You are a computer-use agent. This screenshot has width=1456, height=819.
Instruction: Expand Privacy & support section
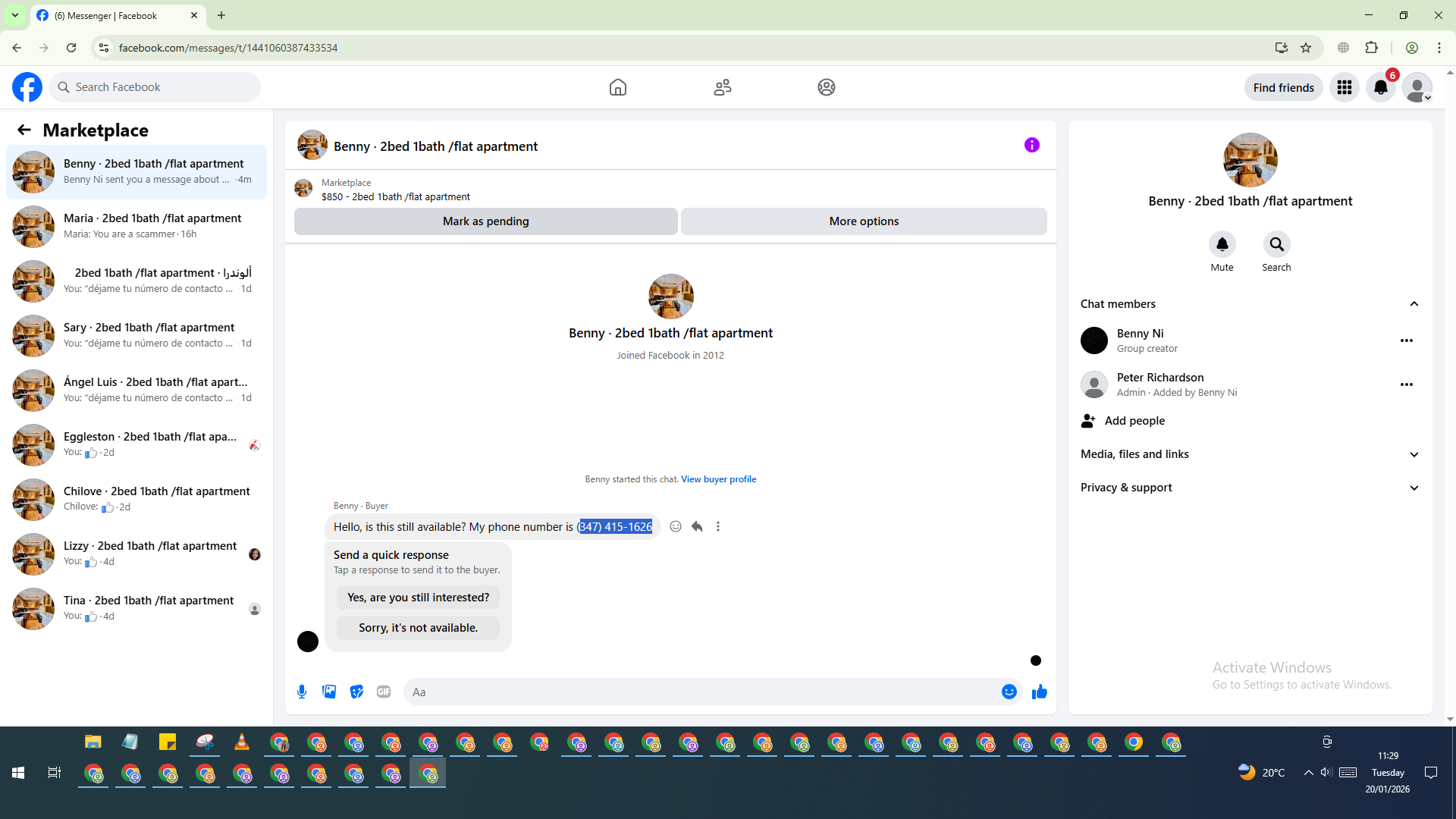[1250, 488]
